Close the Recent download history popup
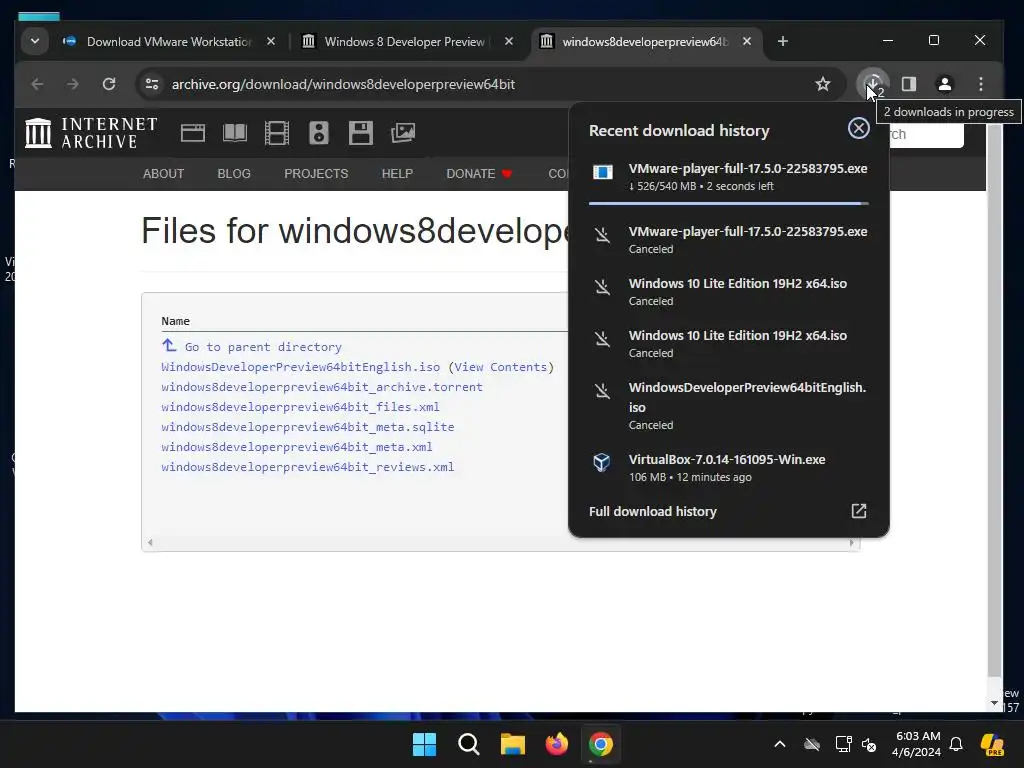The width and height of the screenshot is (1024, 768). pos(858,128)
